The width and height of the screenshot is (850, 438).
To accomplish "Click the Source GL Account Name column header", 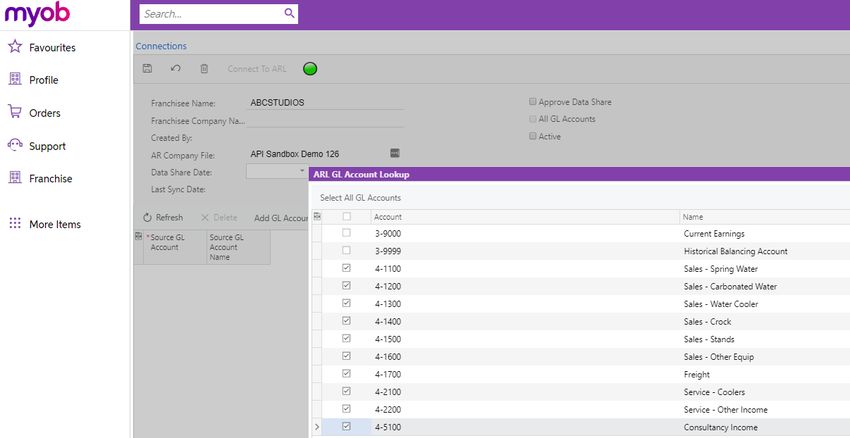I will click(x=238, y=247).
